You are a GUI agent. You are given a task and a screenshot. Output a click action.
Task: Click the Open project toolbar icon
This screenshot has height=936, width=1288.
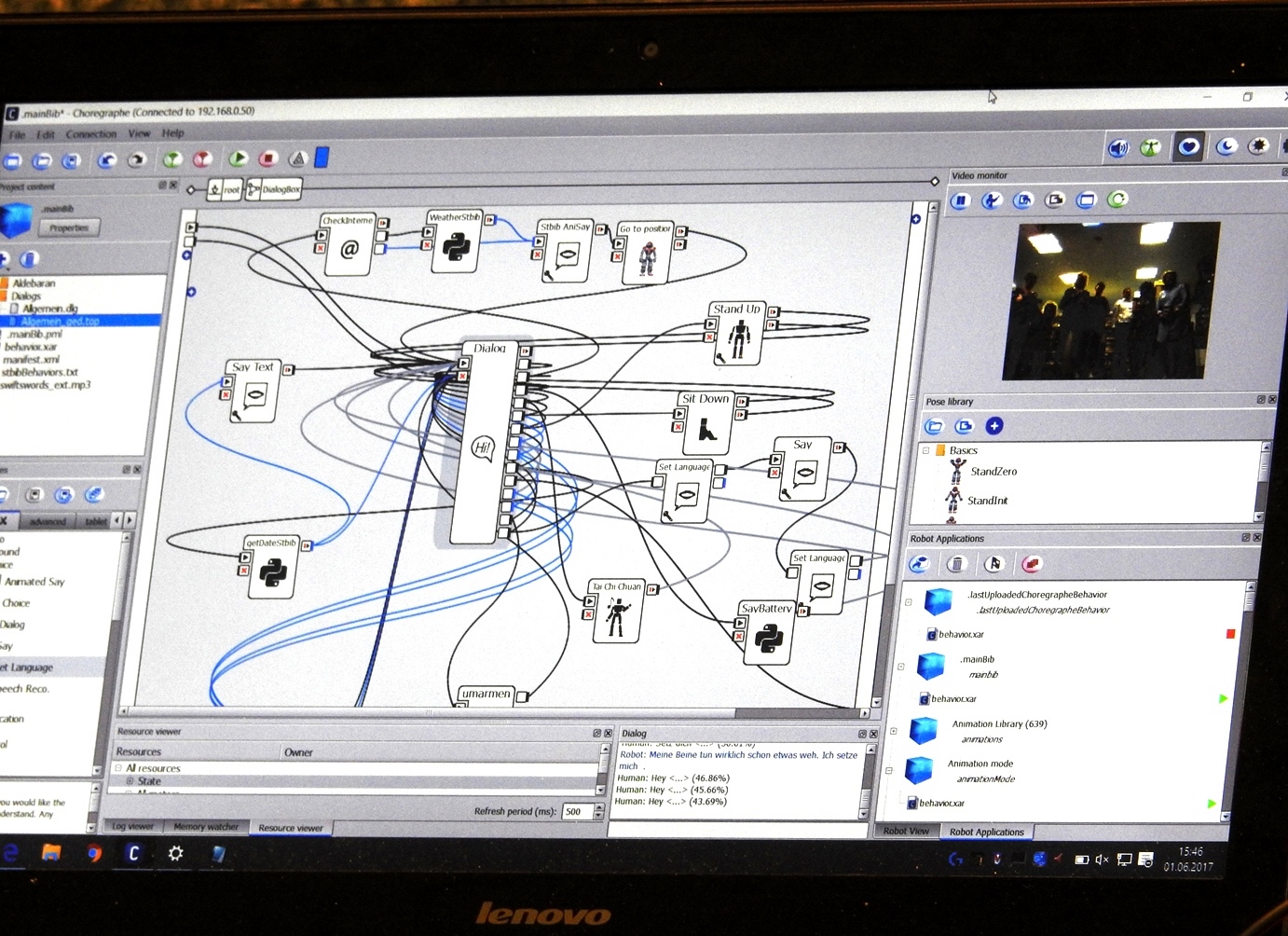click(x=42, y=161)
